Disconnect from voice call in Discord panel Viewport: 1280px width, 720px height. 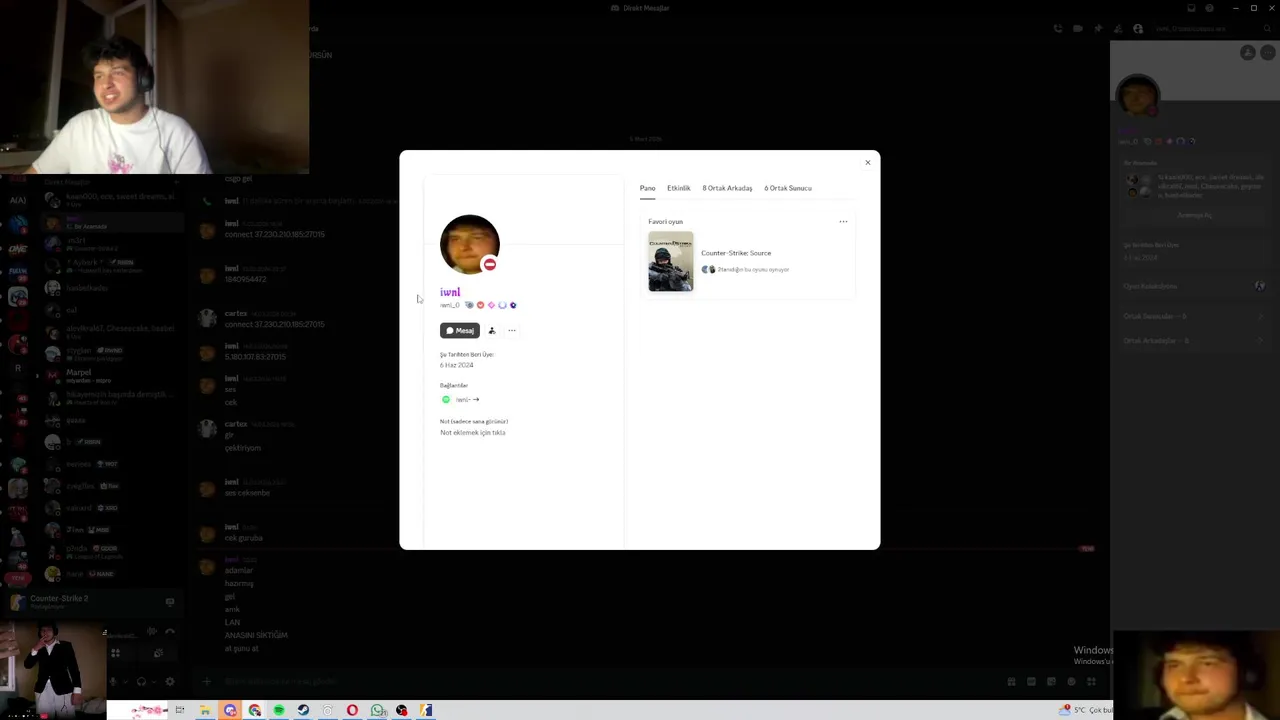(169, 632)
